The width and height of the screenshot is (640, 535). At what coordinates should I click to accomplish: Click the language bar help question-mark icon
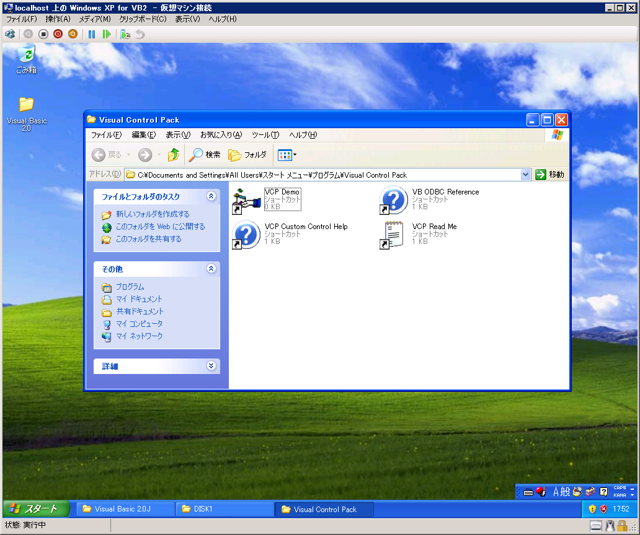tap(604, 492)
